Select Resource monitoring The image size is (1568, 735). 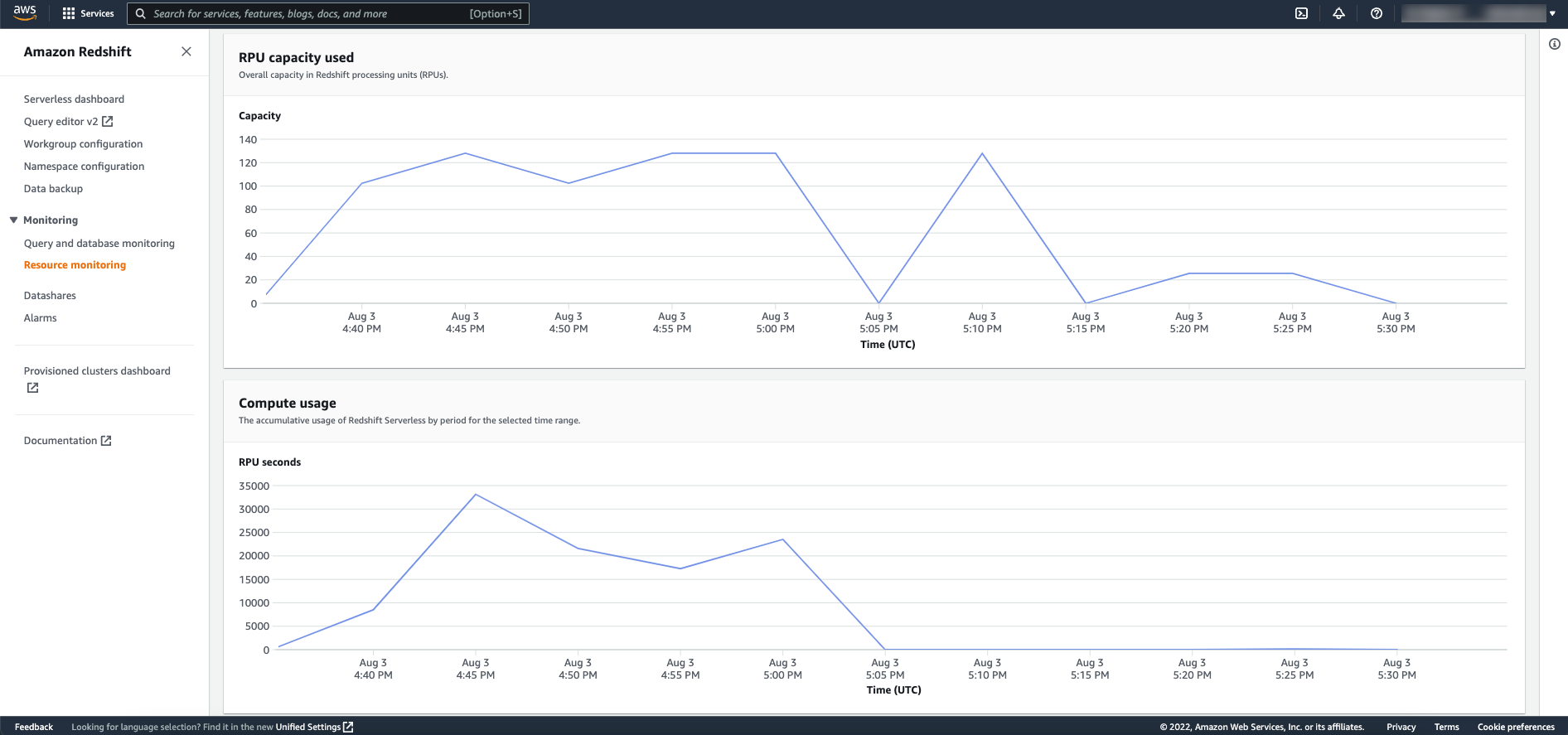75,264
